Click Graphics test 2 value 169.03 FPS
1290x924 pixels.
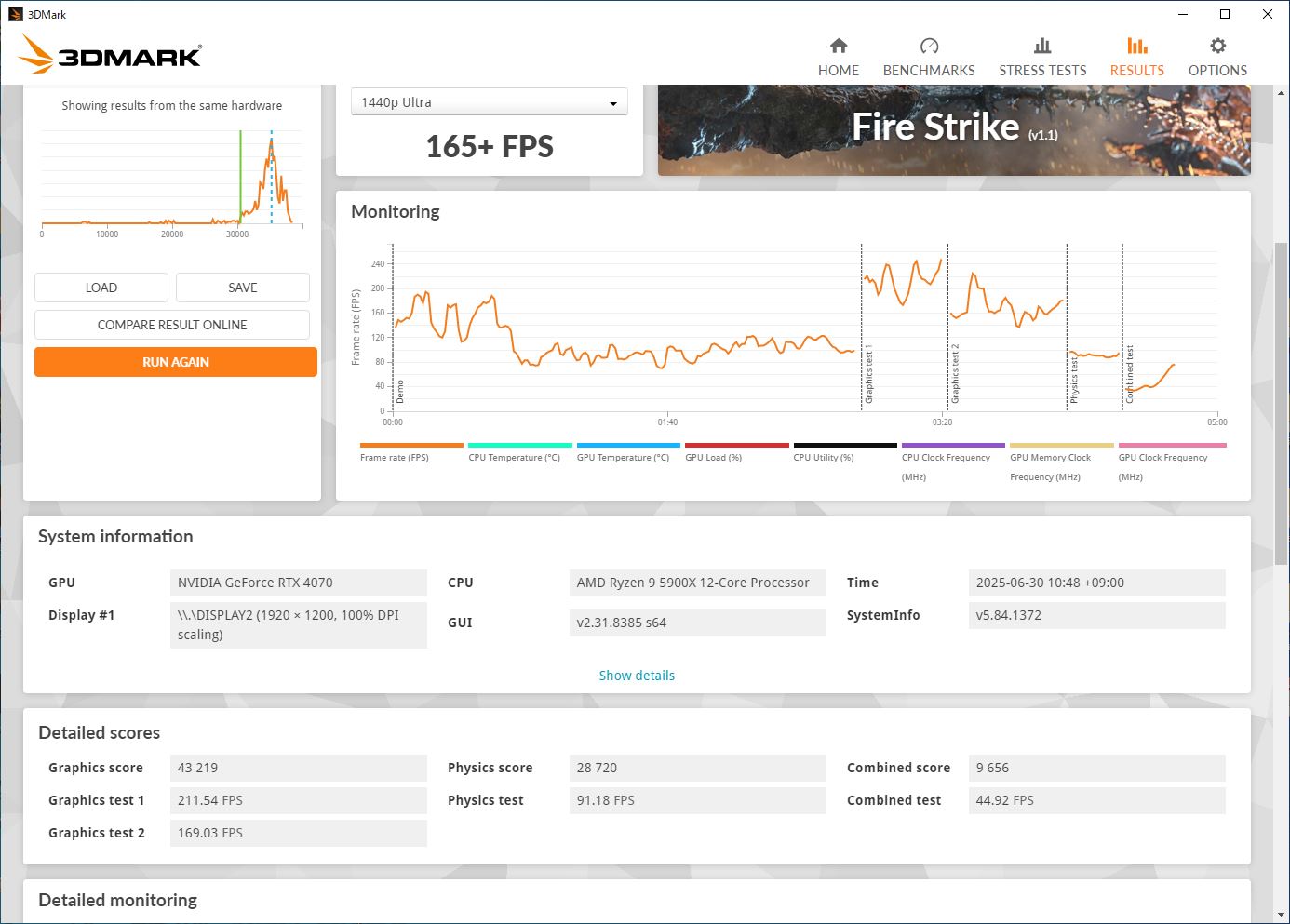click(x=299, y=833)
